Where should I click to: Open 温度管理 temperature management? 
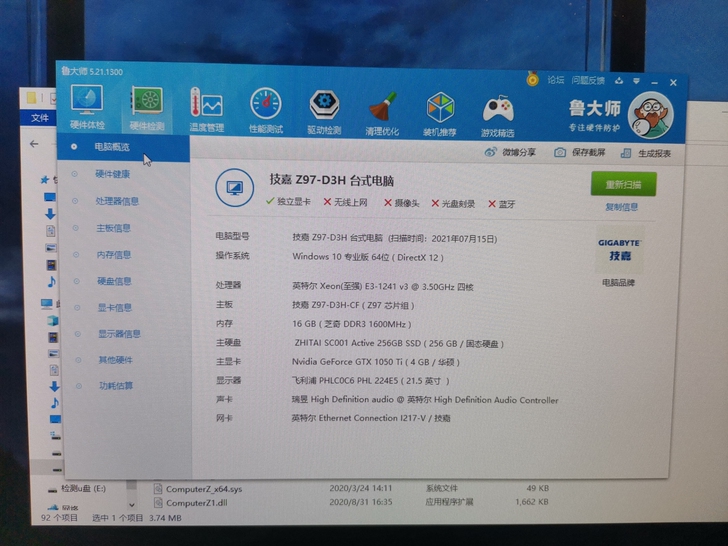click(x=207, y=110)
